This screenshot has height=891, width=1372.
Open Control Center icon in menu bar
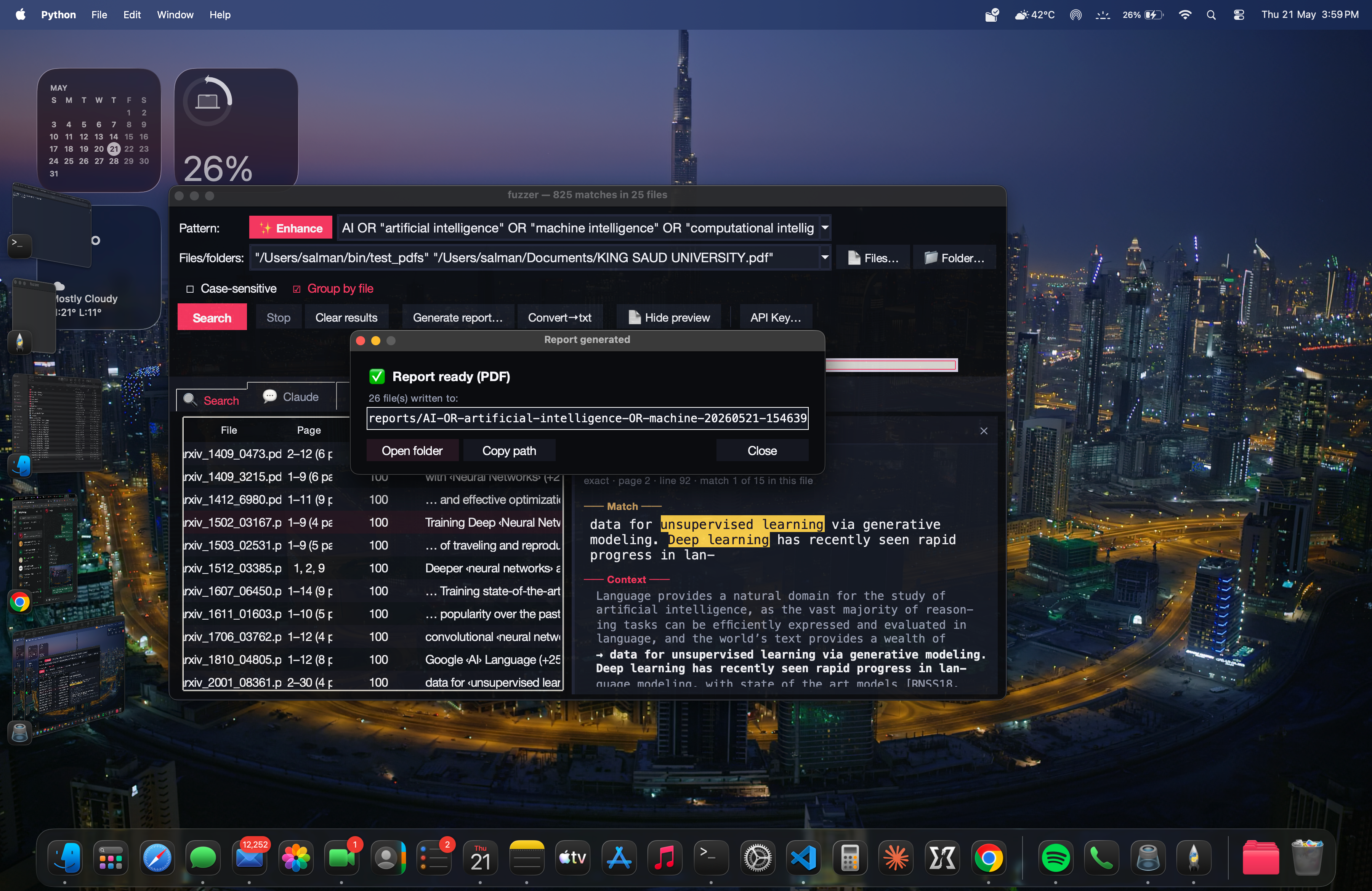[x=1239, y=15]
